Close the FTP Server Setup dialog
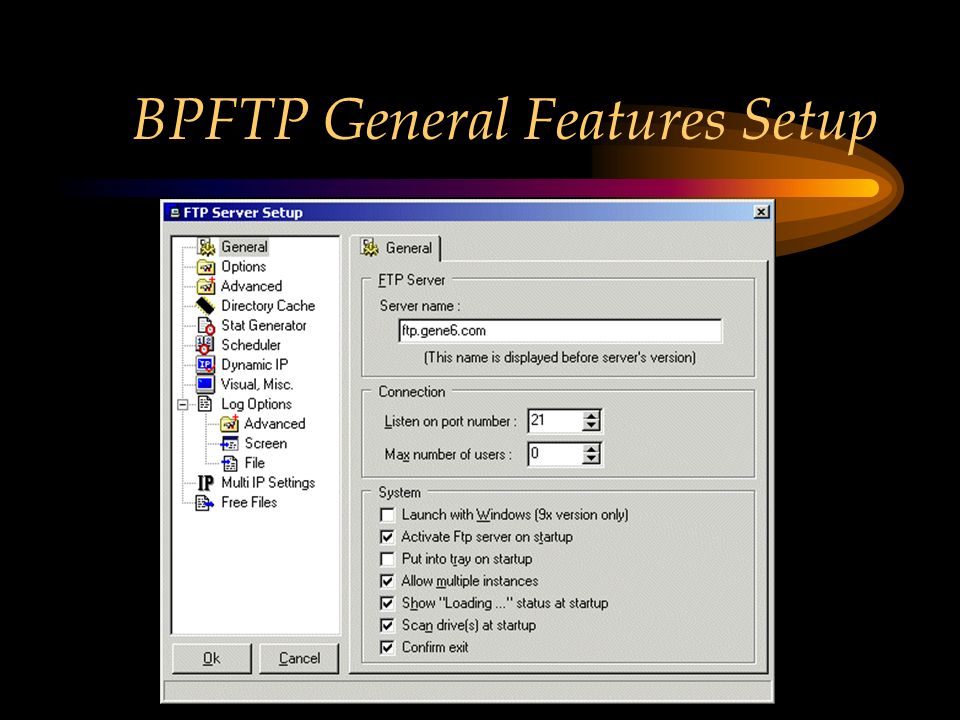Screen dimensions: 960x720 click(x=761, y=212)
